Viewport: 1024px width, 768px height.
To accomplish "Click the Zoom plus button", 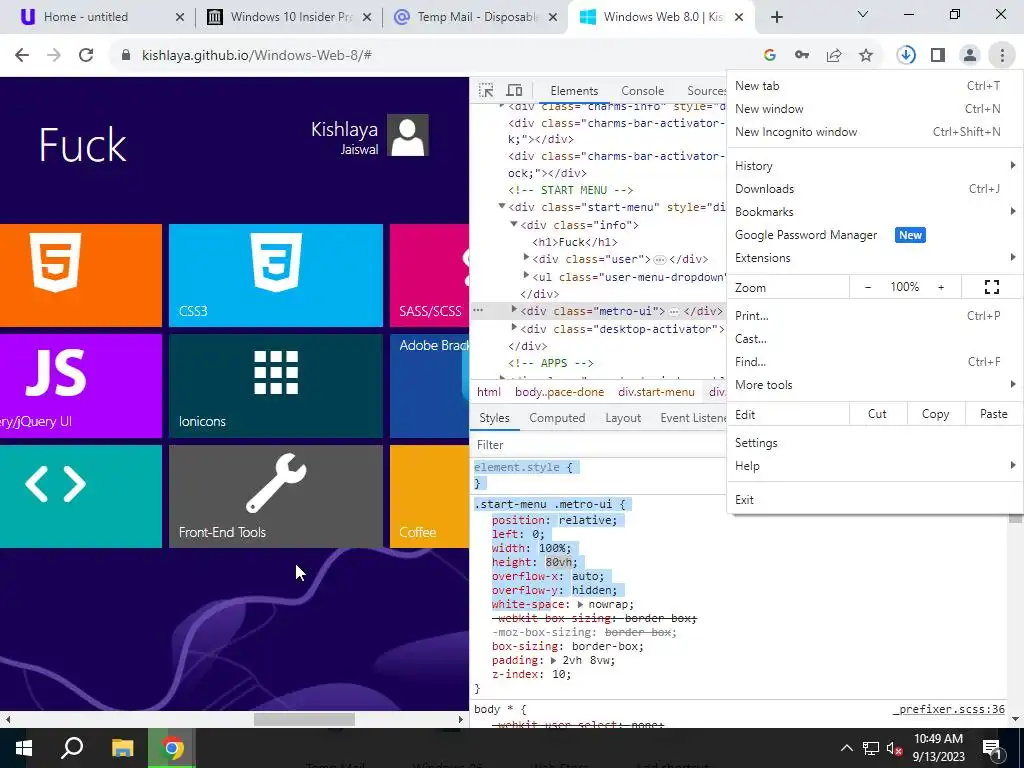I will click(x=941, y=287).
